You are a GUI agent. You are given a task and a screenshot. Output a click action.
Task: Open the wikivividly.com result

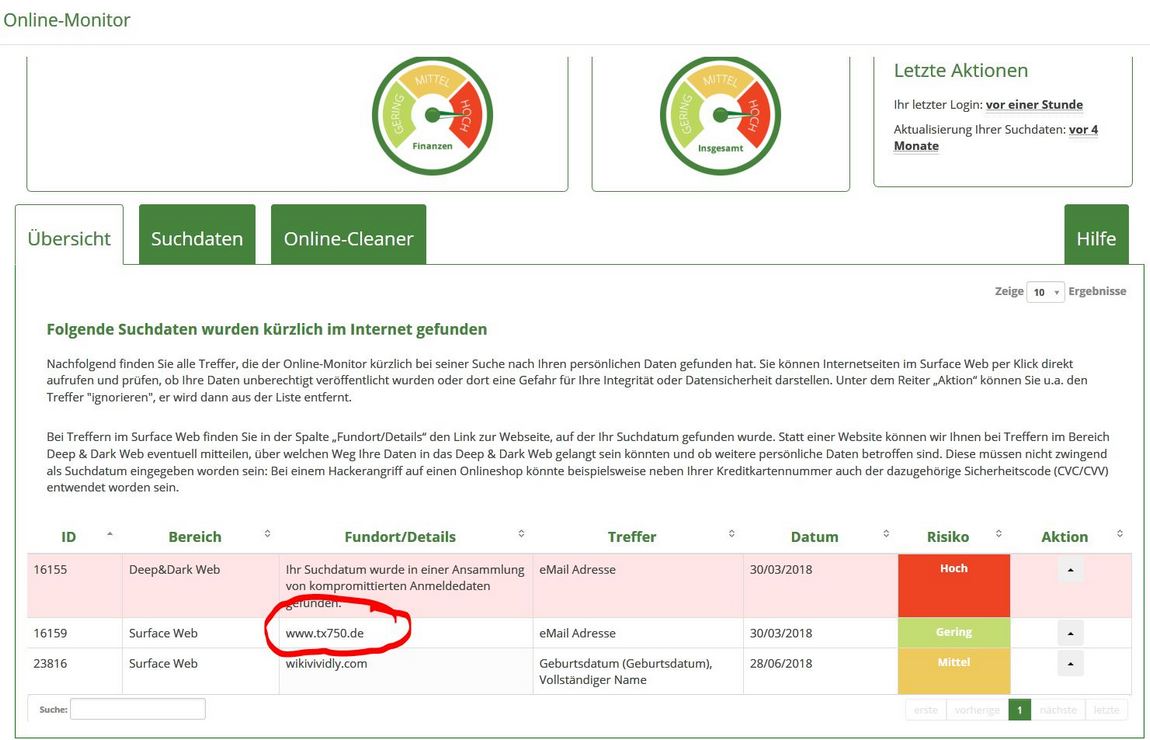pyautogui.click(x=327, y=663)
